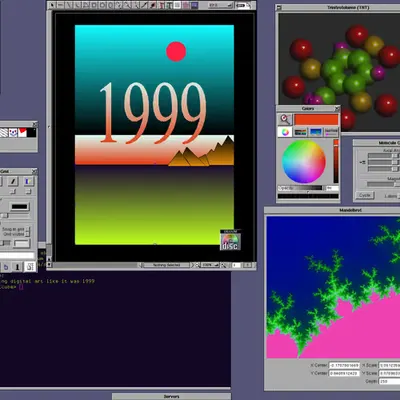Screen dimensions: 400x400
Task: Click the blue b icon at the panel bottom
Action: (6, 268)
